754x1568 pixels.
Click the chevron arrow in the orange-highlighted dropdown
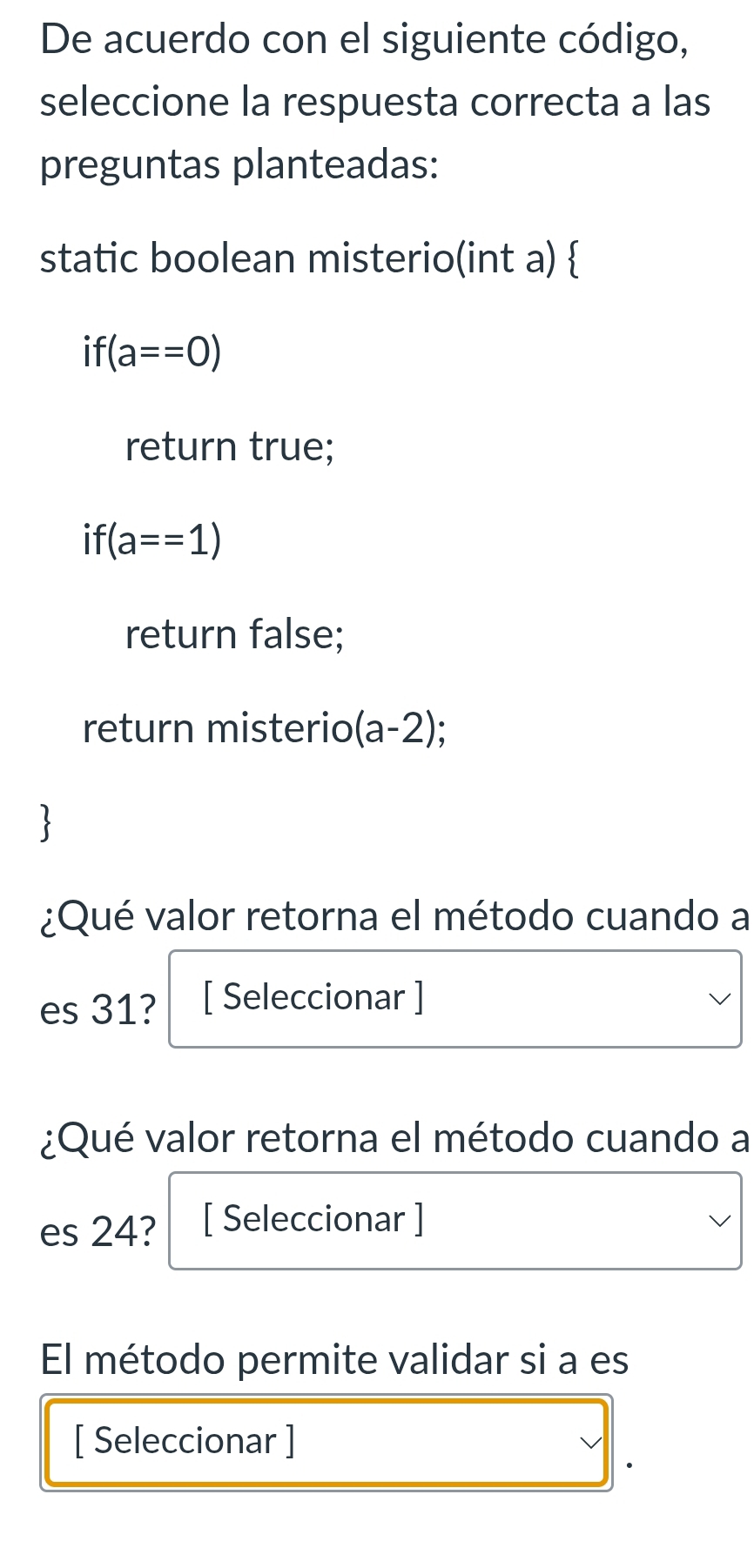590,1442
